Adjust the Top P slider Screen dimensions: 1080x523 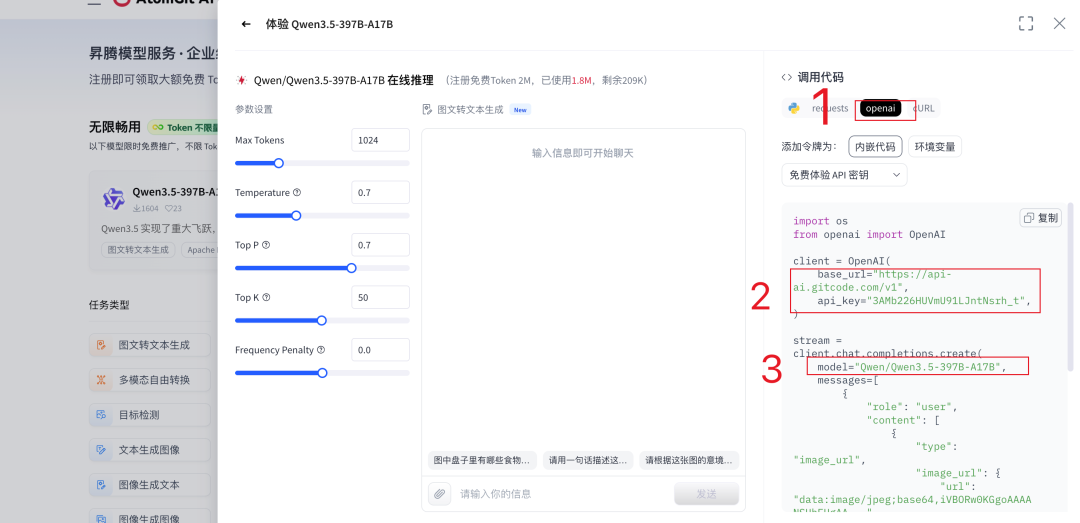[x=322, y=268]
